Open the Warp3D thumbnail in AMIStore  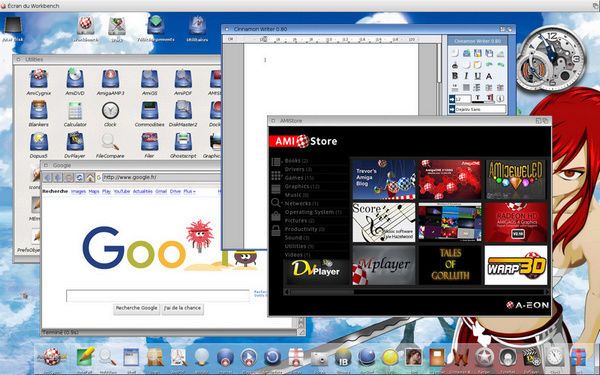(x=516, y=265)
